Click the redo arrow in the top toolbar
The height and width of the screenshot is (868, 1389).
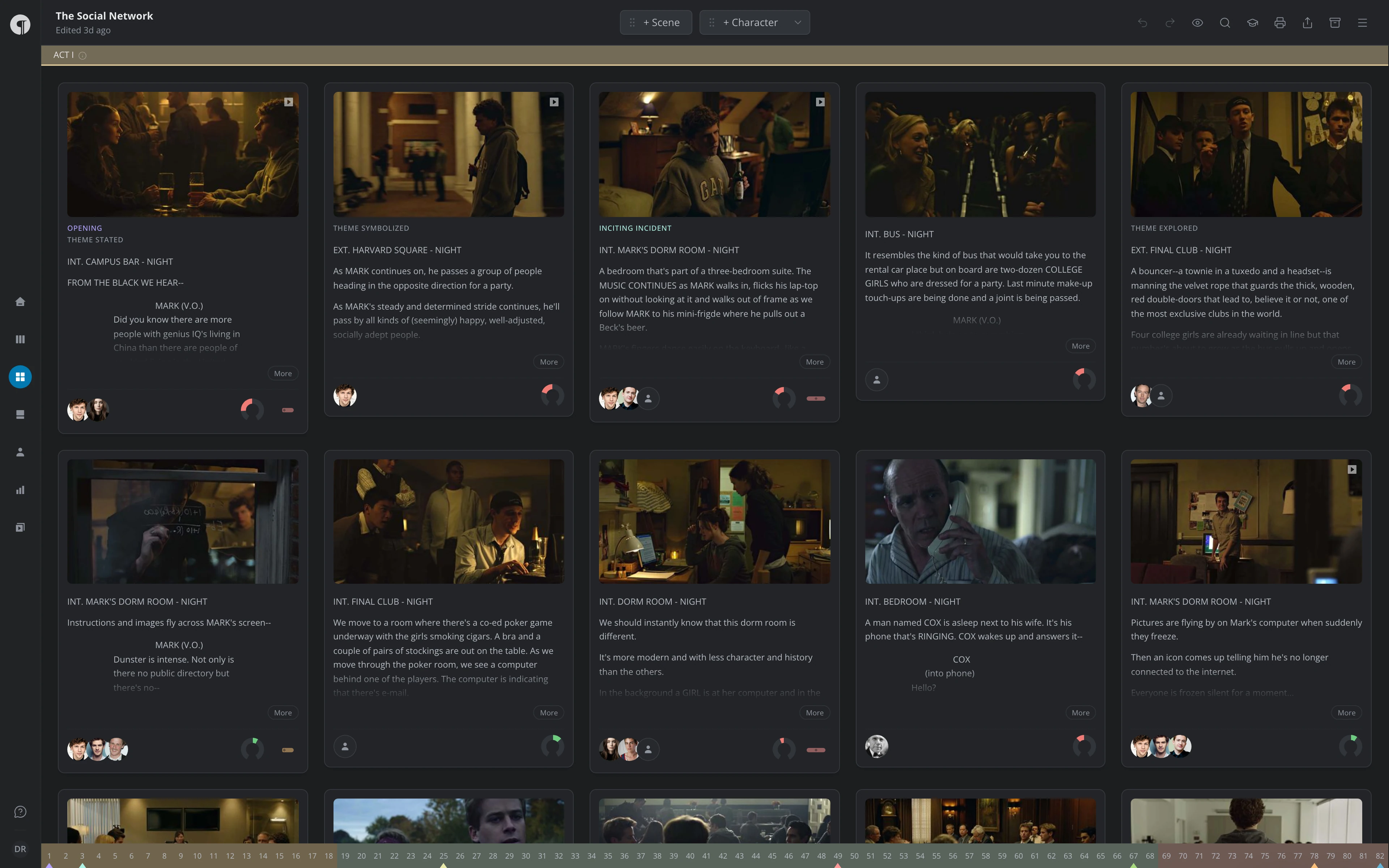1170,23
